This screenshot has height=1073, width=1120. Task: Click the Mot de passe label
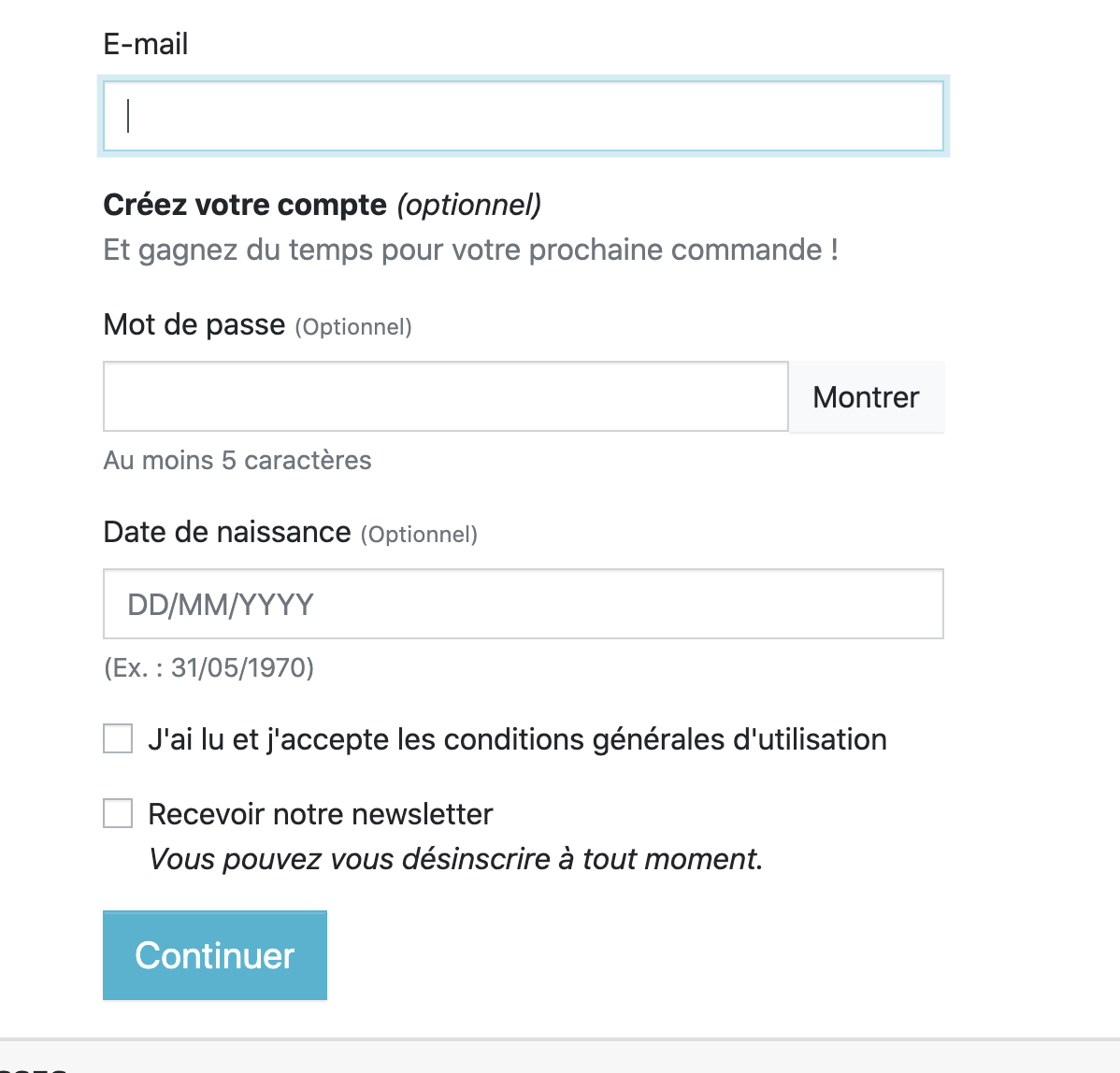194,324
